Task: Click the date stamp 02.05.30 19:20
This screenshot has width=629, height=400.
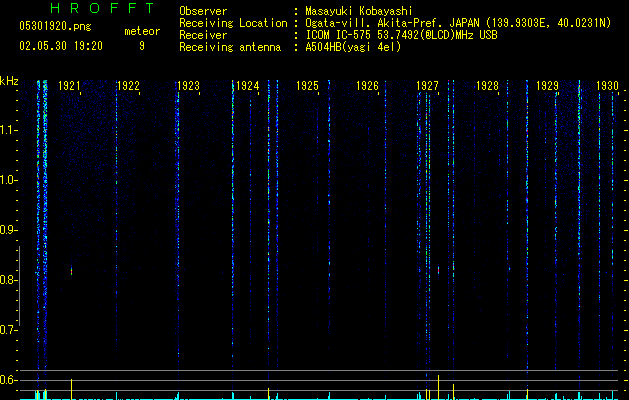Action: tap(61, 46)
